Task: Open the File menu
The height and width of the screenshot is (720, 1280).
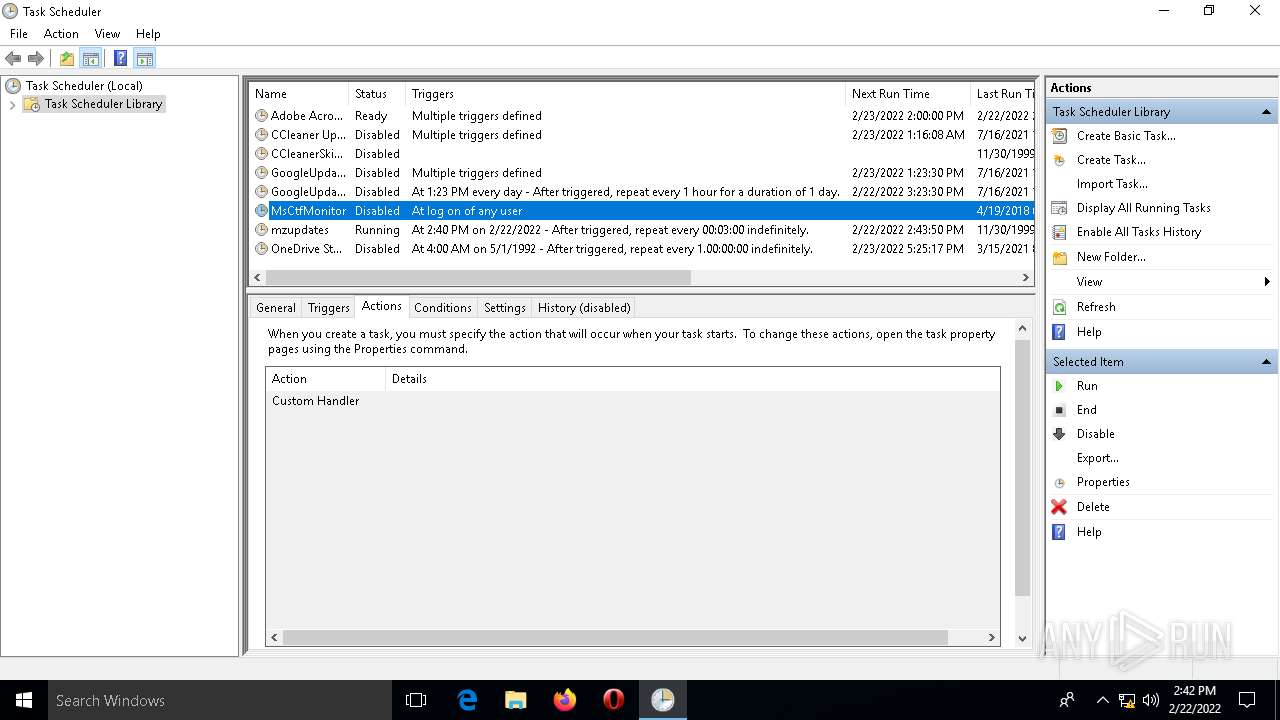Action: [x=19, y=34]
